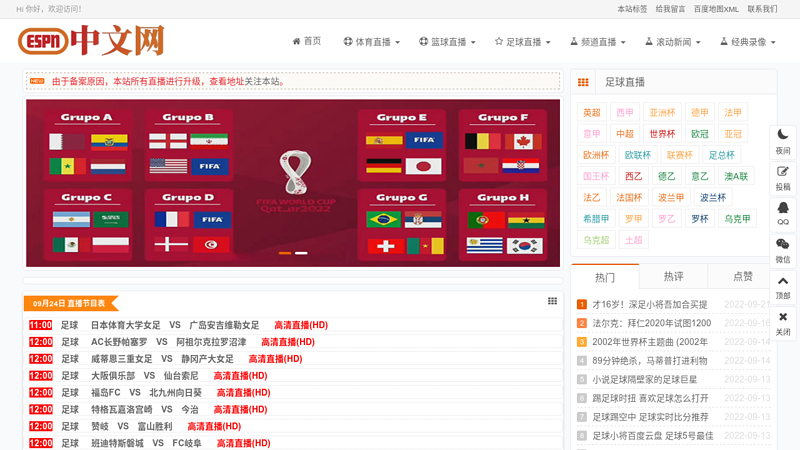Select the 亚洲杯 tag
The height and width of the screenshot is (450, 800).
662,113
